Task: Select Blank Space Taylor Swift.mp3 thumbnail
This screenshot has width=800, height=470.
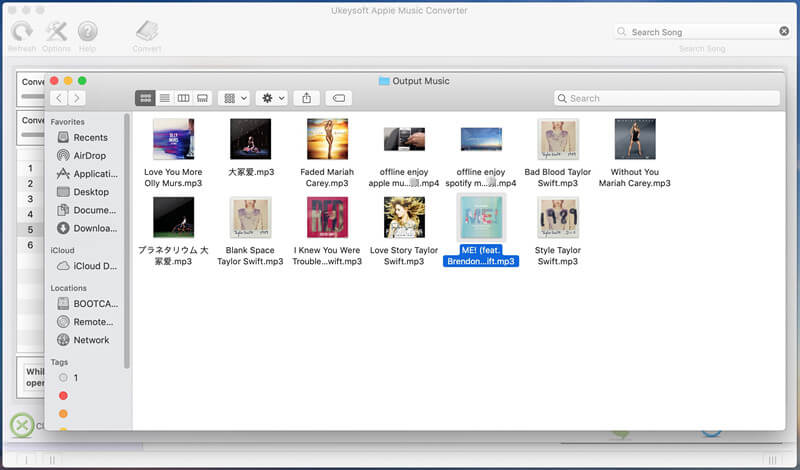Action: 251,217
